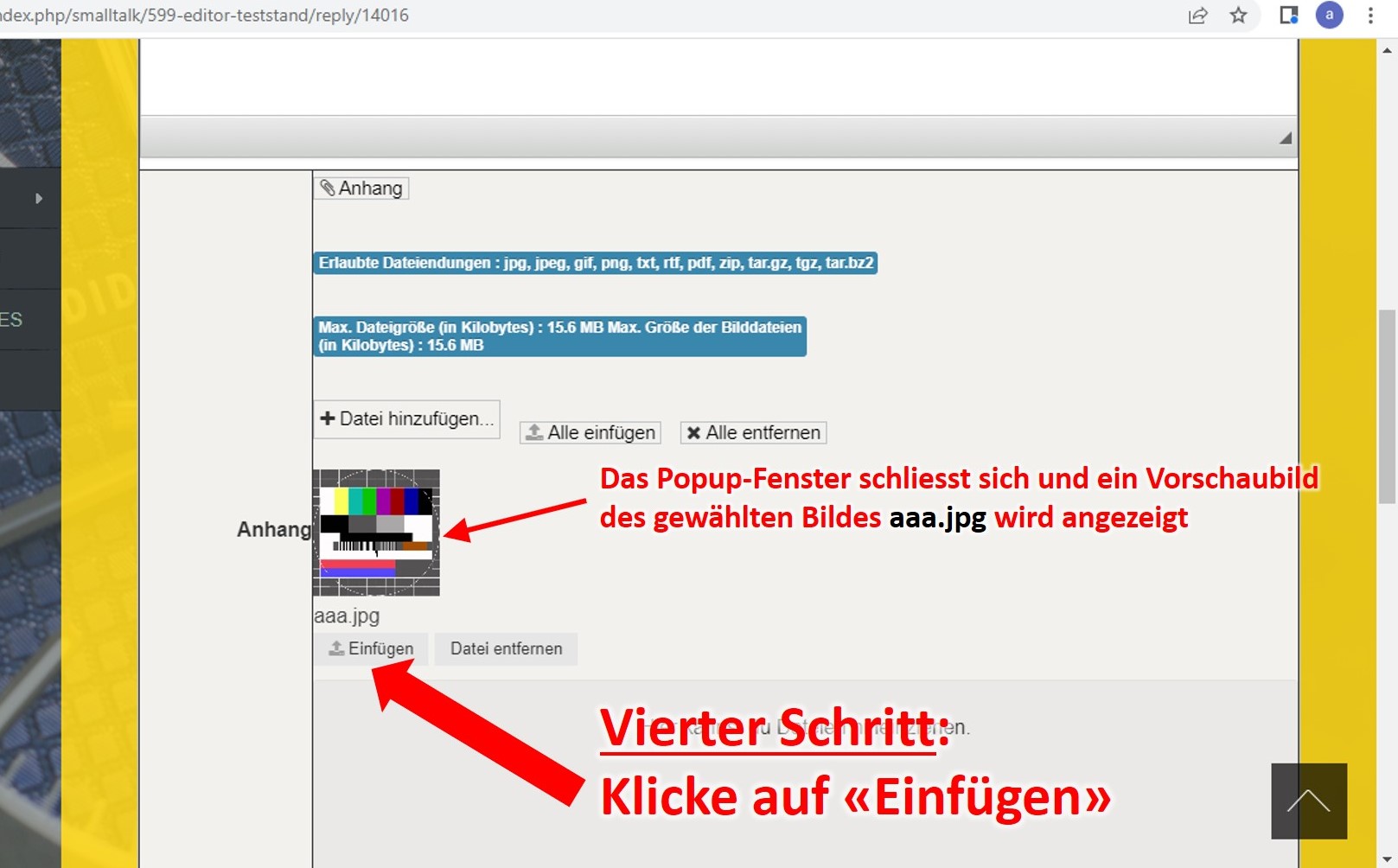Click the page vertical scrollbar thumb
The width and height of the screenshot is (1398, 868).
click(1387, 406)
